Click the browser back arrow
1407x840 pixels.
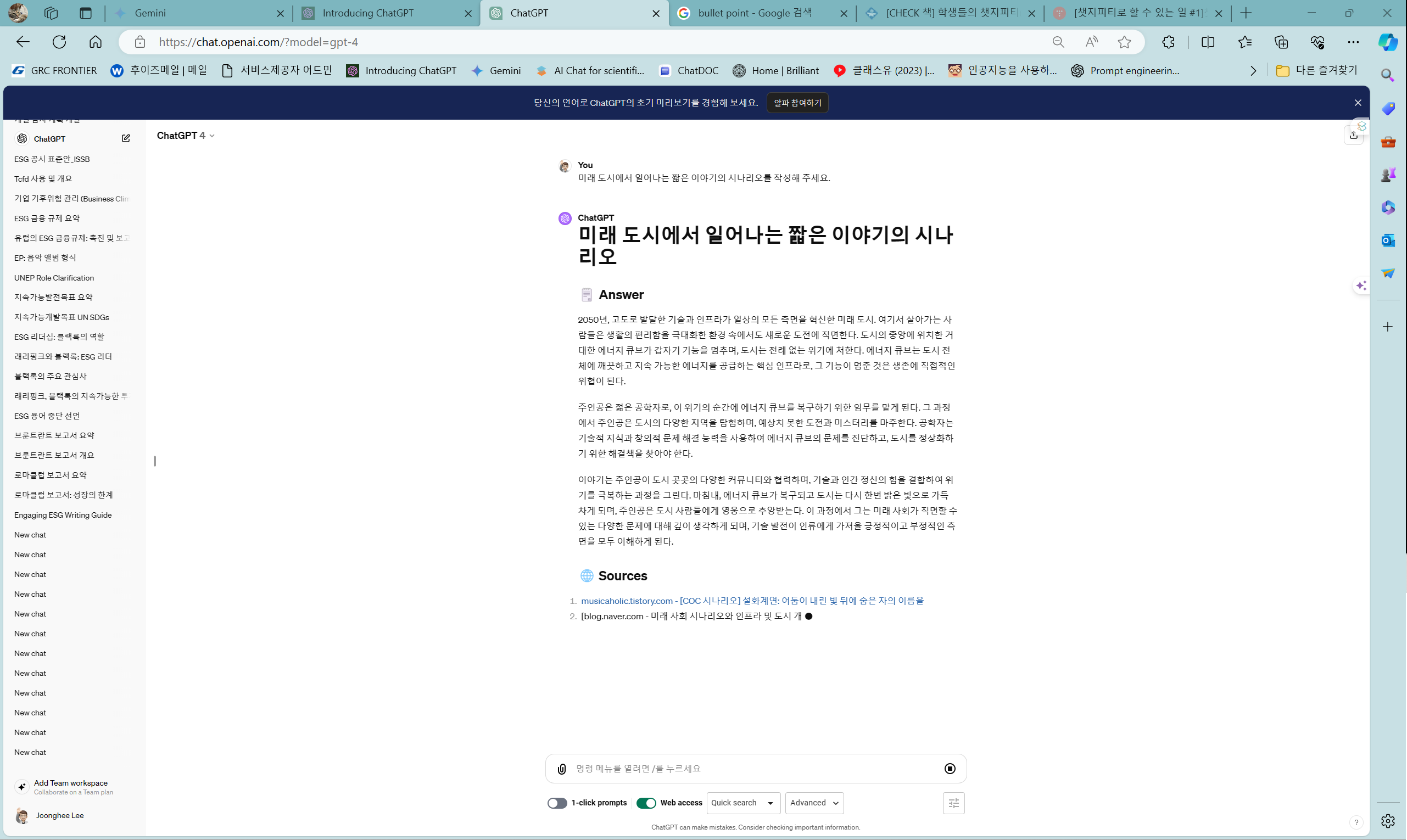click(x=23, y=42)
